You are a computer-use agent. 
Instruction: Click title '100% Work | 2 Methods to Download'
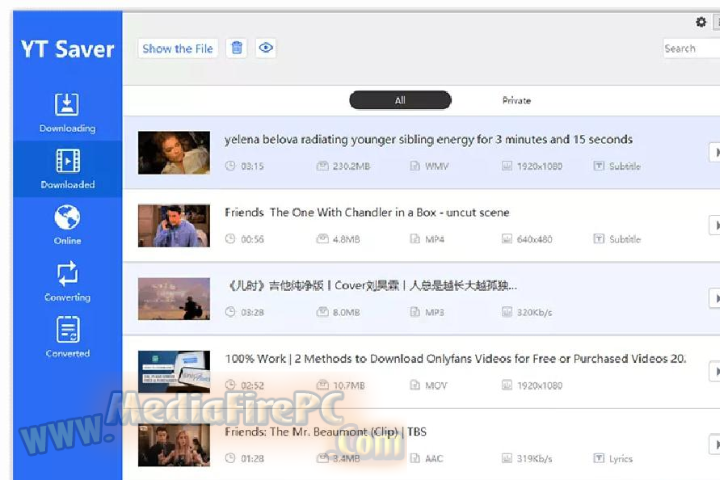[456, 359]
